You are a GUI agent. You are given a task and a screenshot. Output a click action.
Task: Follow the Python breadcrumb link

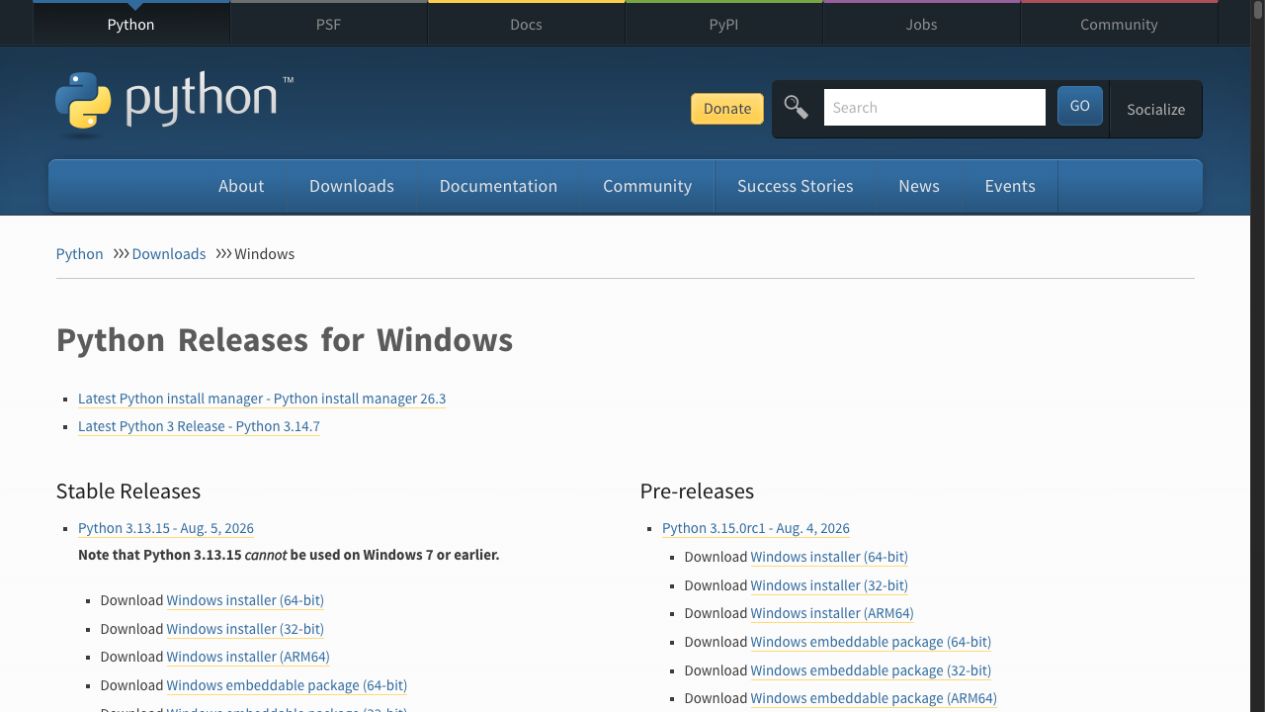click(x=79, y=254)
